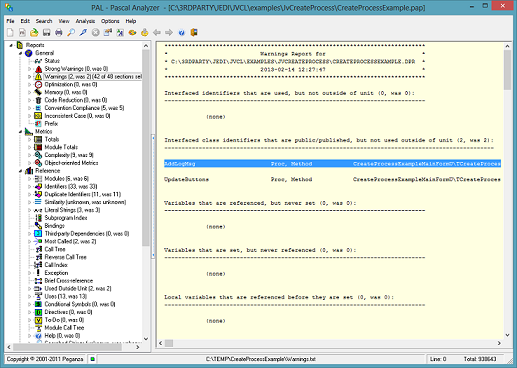Collapse the Metrics tree branch

[20, 132]
